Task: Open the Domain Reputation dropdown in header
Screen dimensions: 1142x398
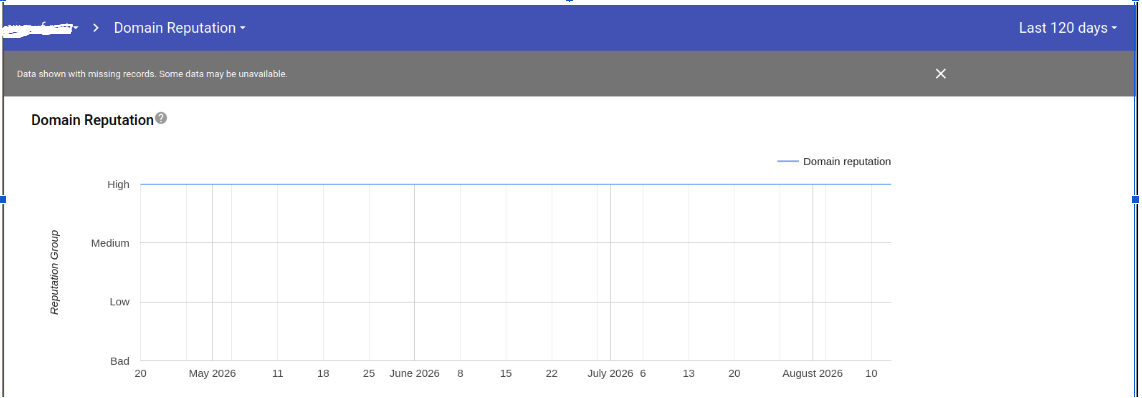Action: click(x=180, y=28)
